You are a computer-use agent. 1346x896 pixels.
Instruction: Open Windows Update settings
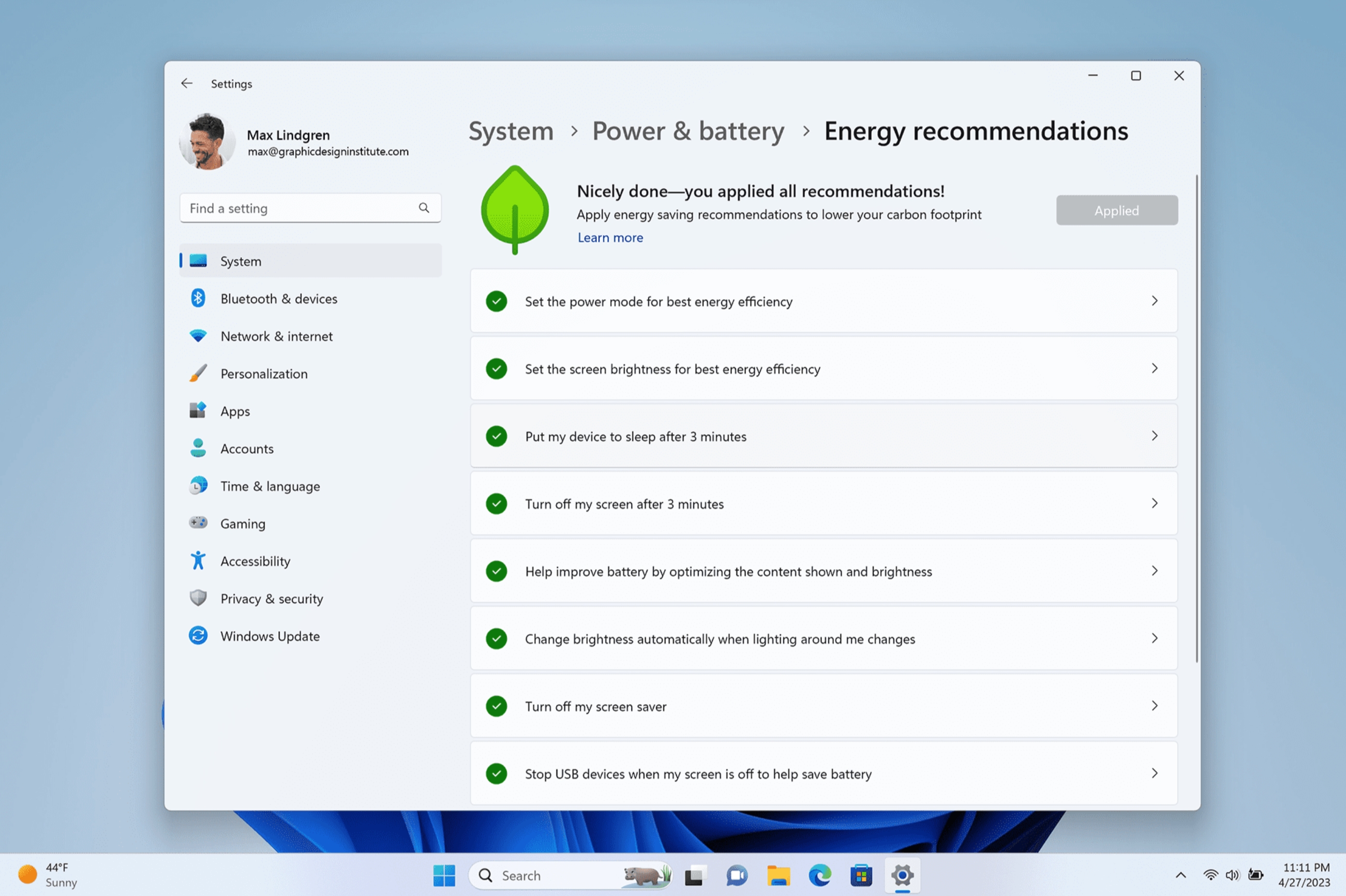[270, 635]
